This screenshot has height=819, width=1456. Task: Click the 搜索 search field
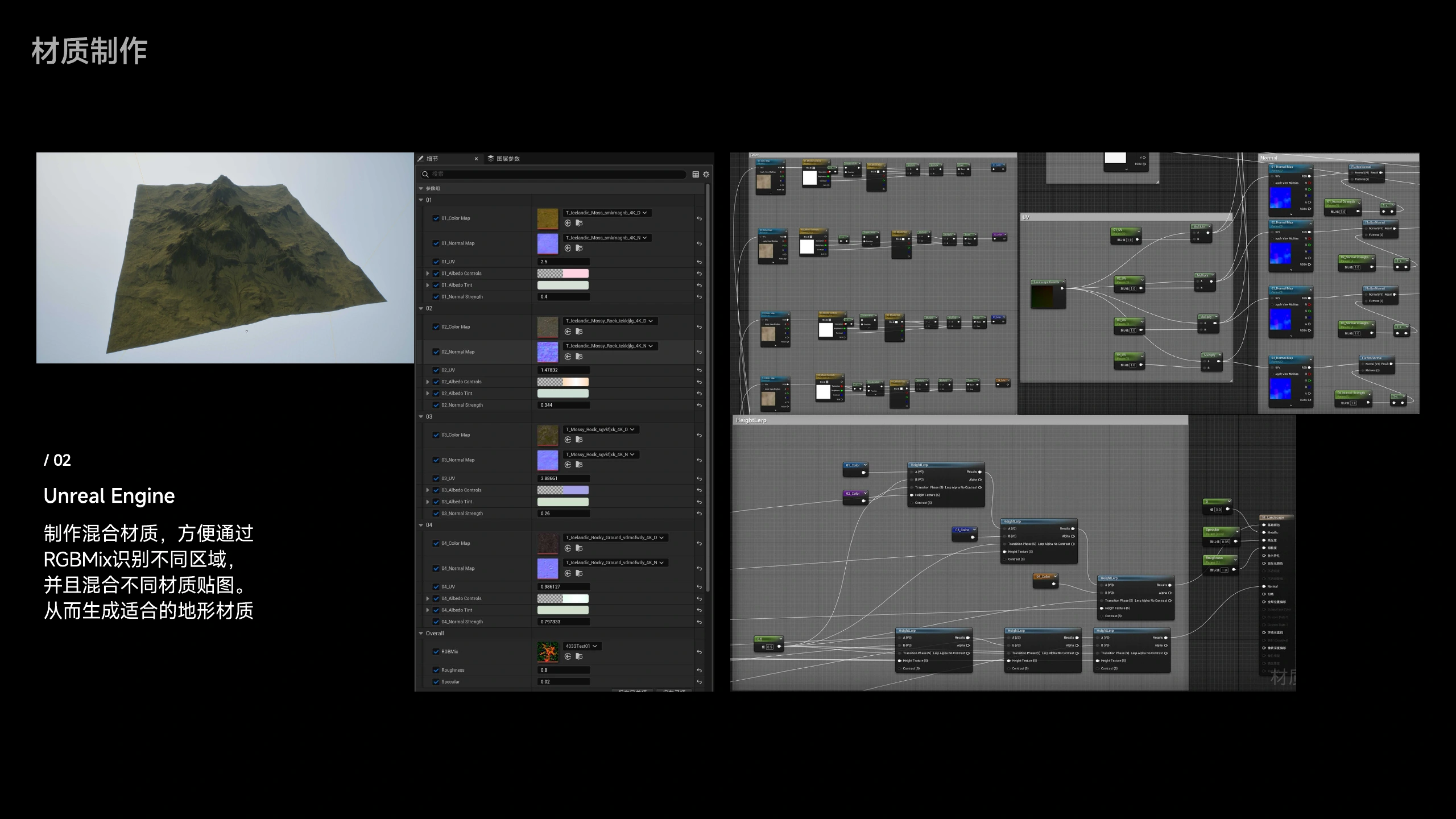coord(553,175)
